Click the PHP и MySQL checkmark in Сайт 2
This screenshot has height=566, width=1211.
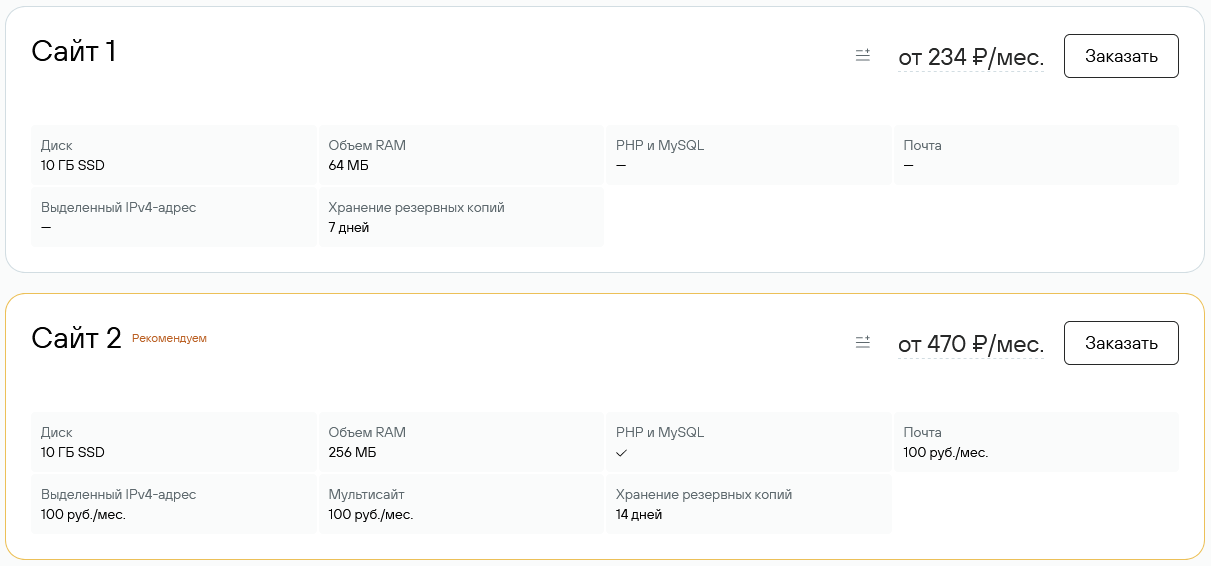point(621,453)
